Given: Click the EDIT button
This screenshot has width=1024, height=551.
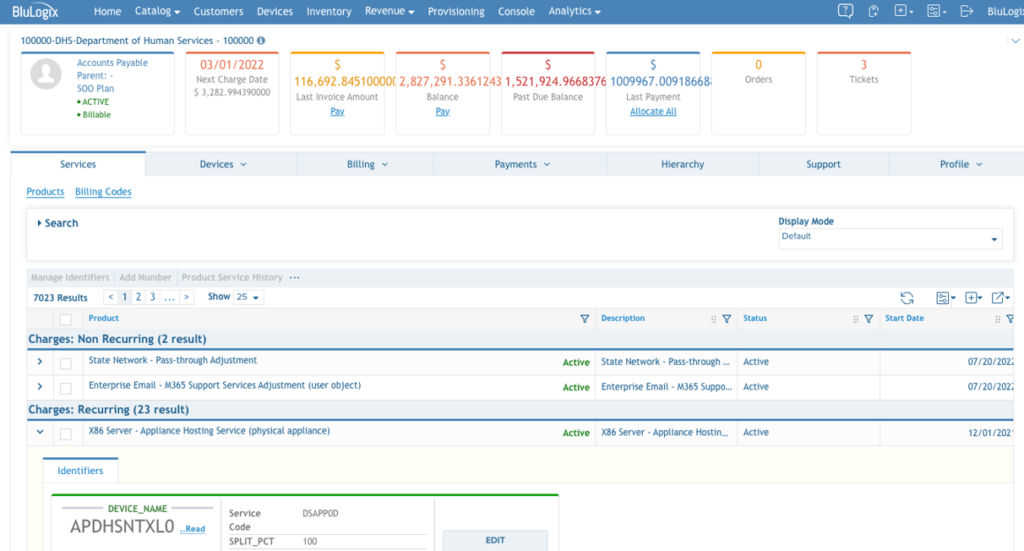Looking at the screenshot, I should [x=495, y=540].
